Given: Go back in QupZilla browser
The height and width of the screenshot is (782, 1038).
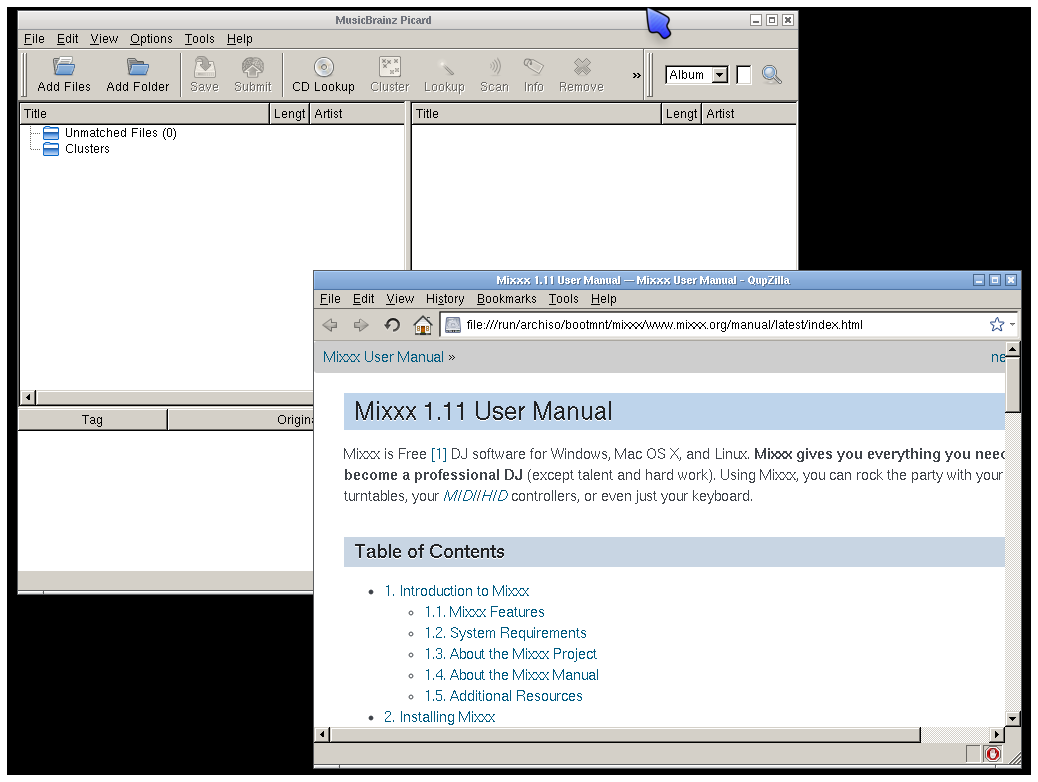Looking at the screenshot, I should point(330,324).
